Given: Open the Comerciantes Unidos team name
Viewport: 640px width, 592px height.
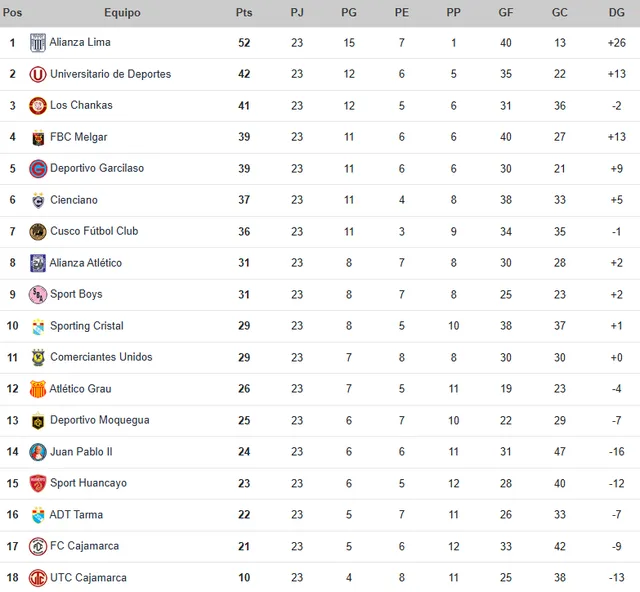Looking at the screenshot, I should (101, 357).
